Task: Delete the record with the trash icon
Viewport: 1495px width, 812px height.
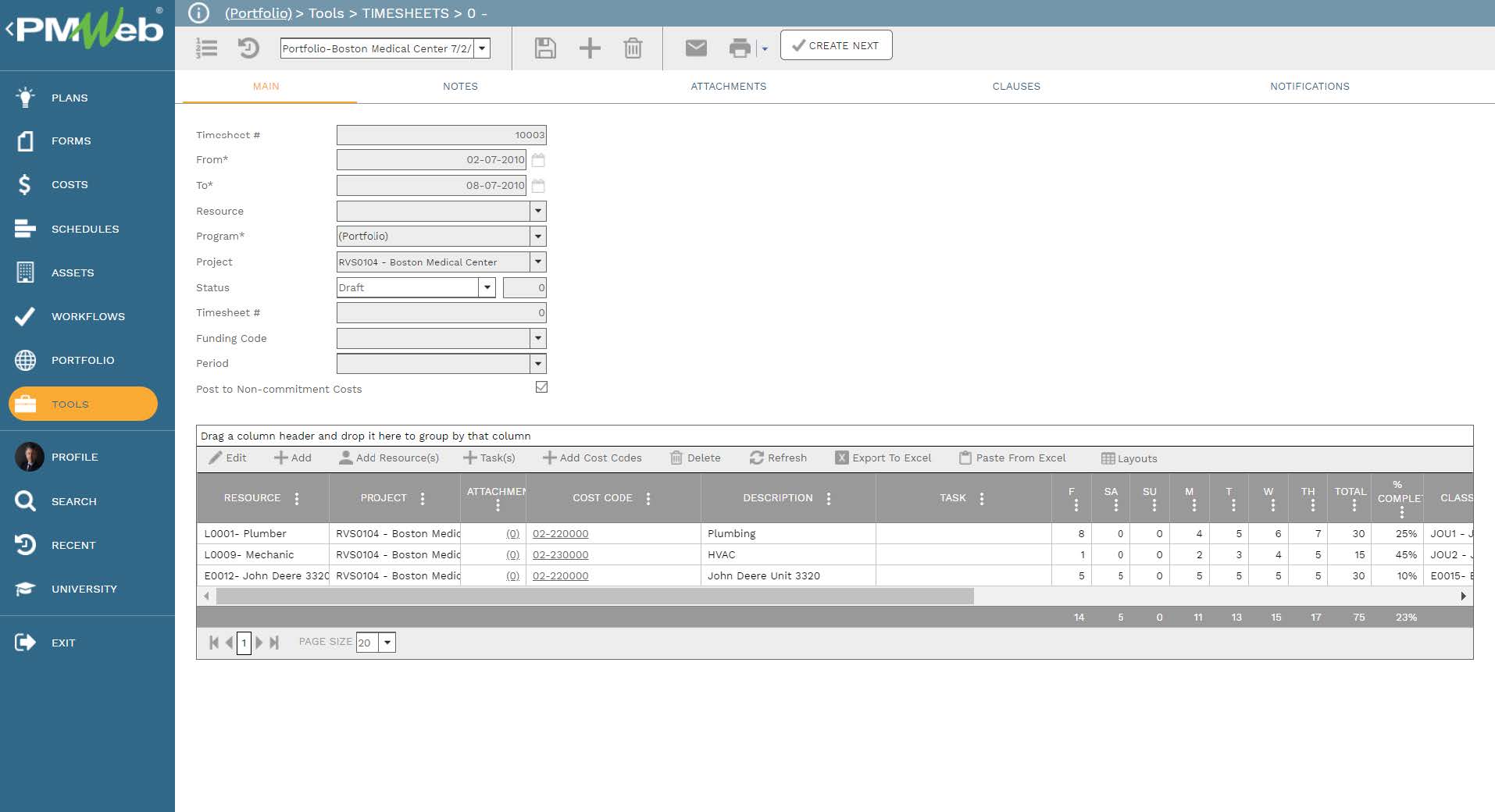Action: [633, 48]
